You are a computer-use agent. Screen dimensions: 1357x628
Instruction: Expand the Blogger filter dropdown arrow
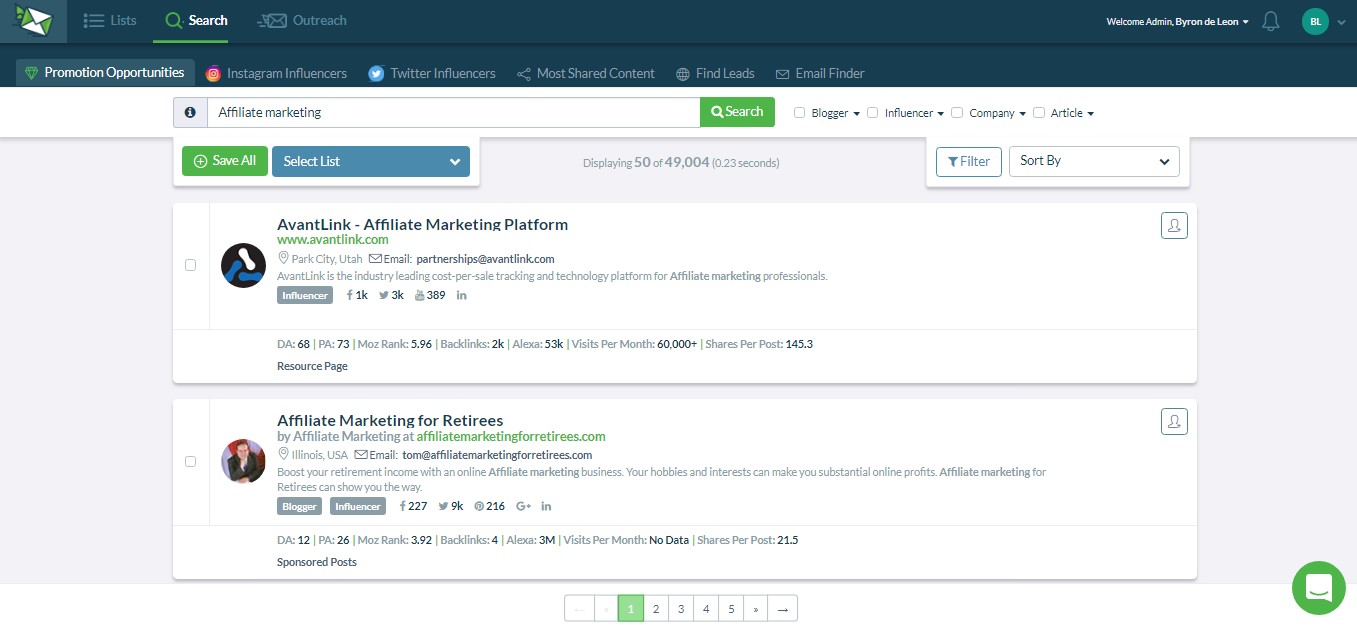857,114
